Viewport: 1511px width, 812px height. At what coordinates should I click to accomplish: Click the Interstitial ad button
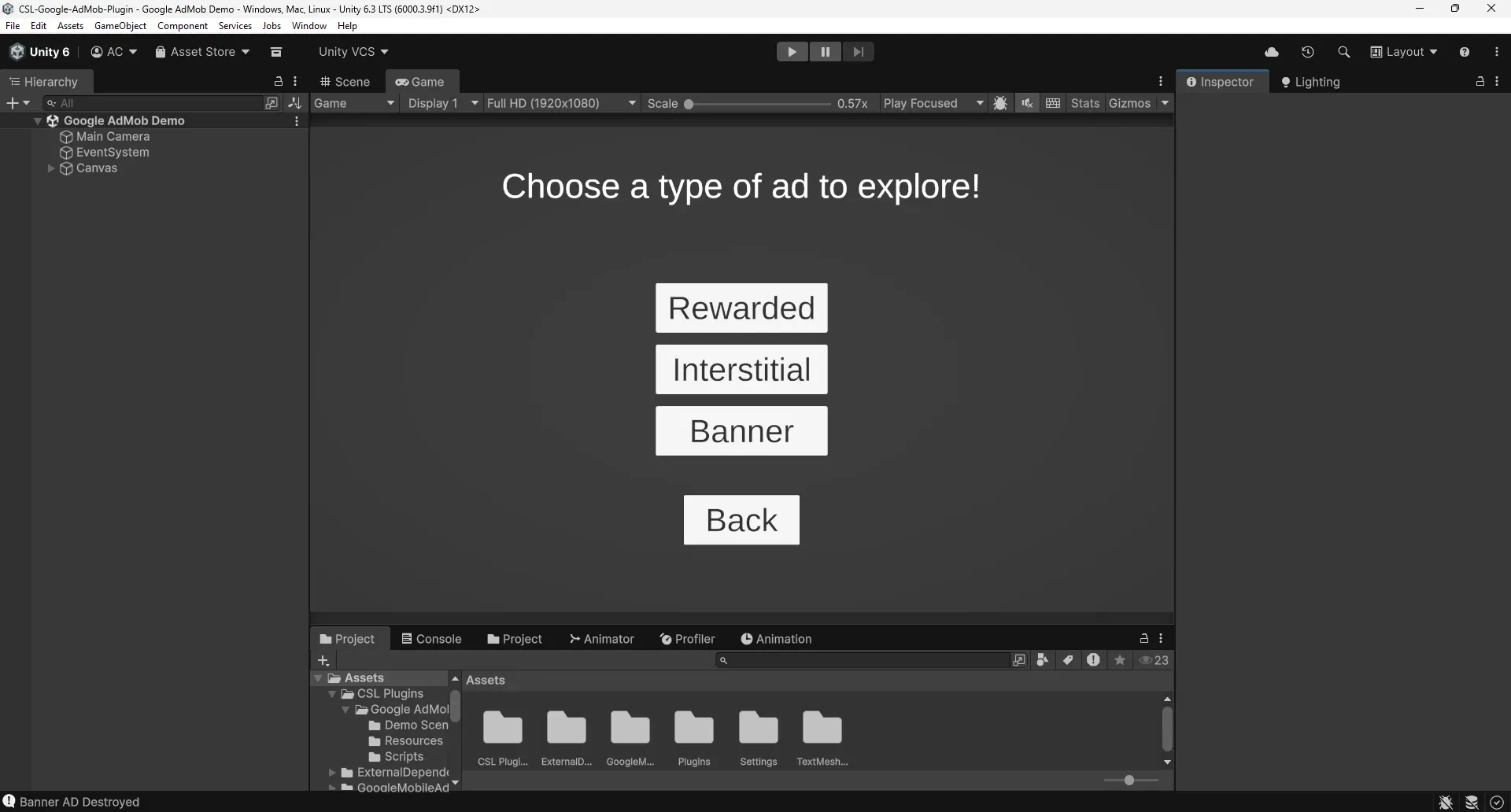click(x=741, y=369)
